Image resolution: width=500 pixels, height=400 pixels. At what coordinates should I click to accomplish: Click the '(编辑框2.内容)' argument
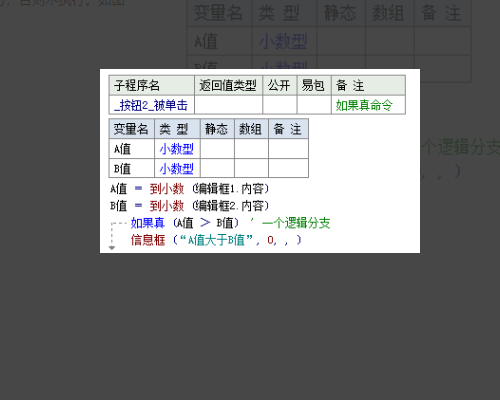pyautogui.click(x=231, y=206)
